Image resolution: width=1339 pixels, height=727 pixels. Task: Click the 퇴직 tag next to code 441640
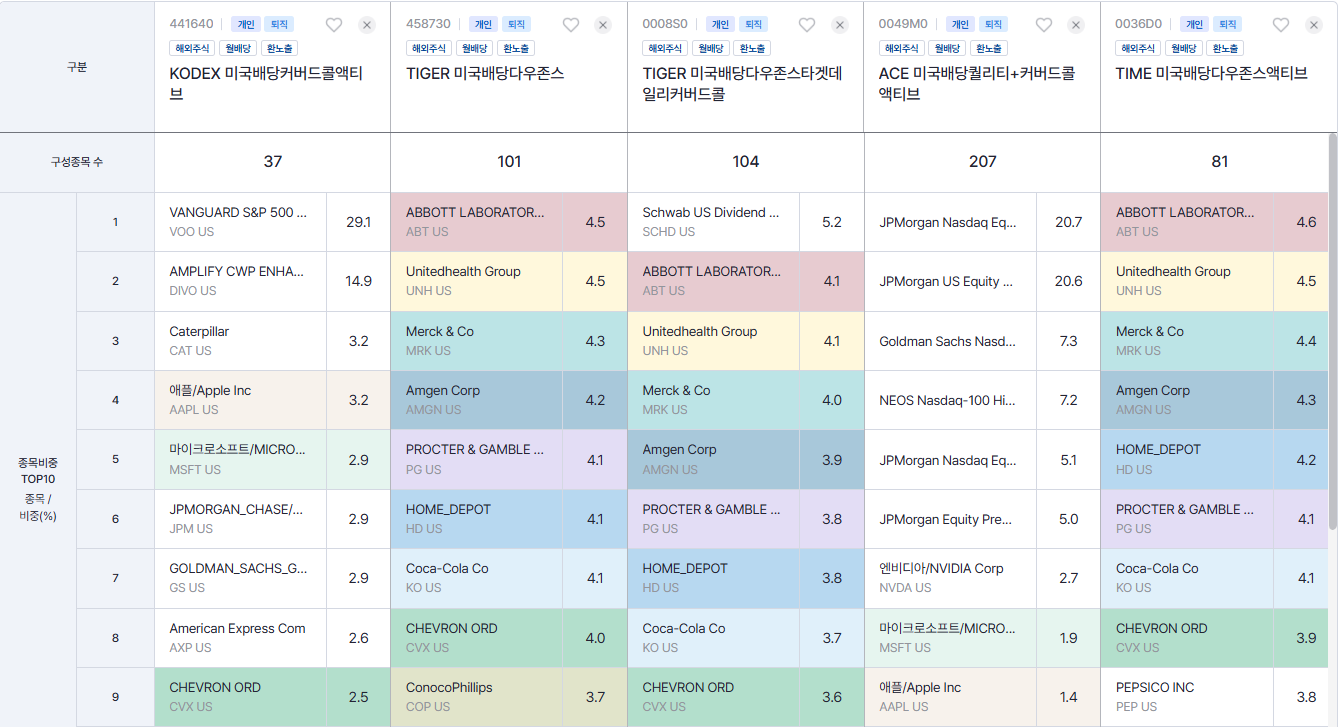[279, 24]
